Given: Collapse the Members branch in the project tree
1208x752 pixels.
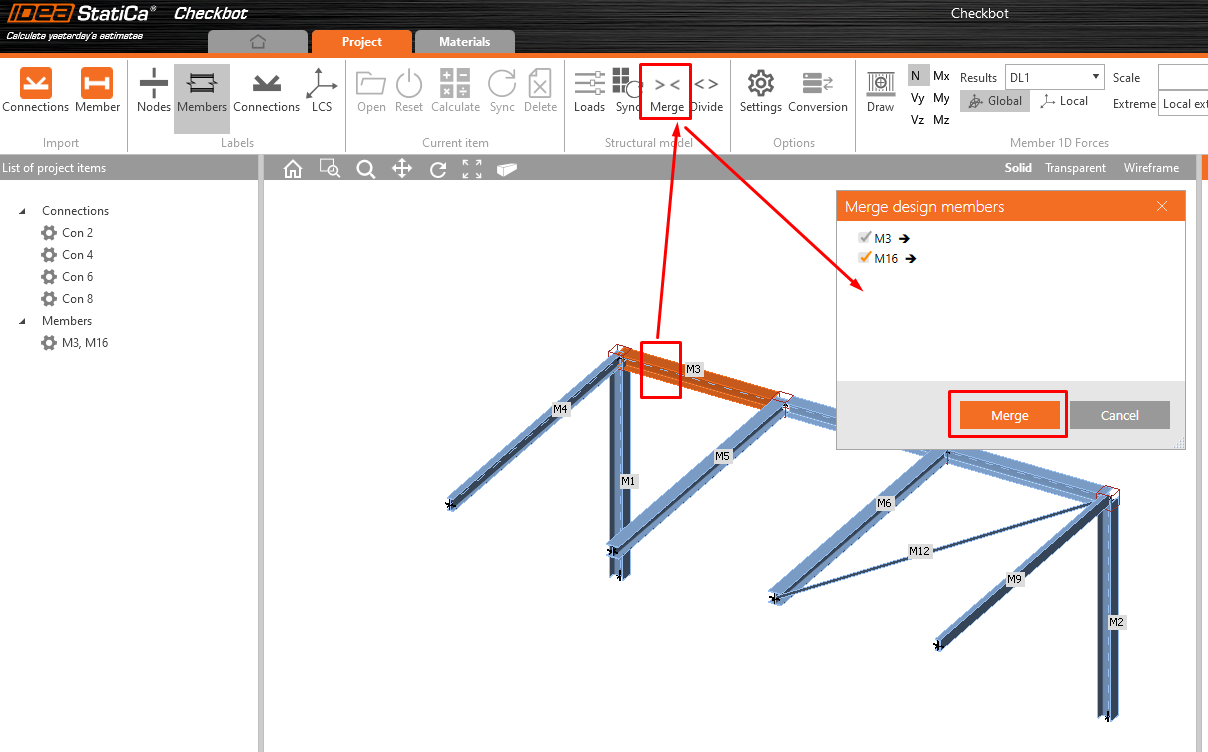Looking at the screenshot, I should 23,320.
